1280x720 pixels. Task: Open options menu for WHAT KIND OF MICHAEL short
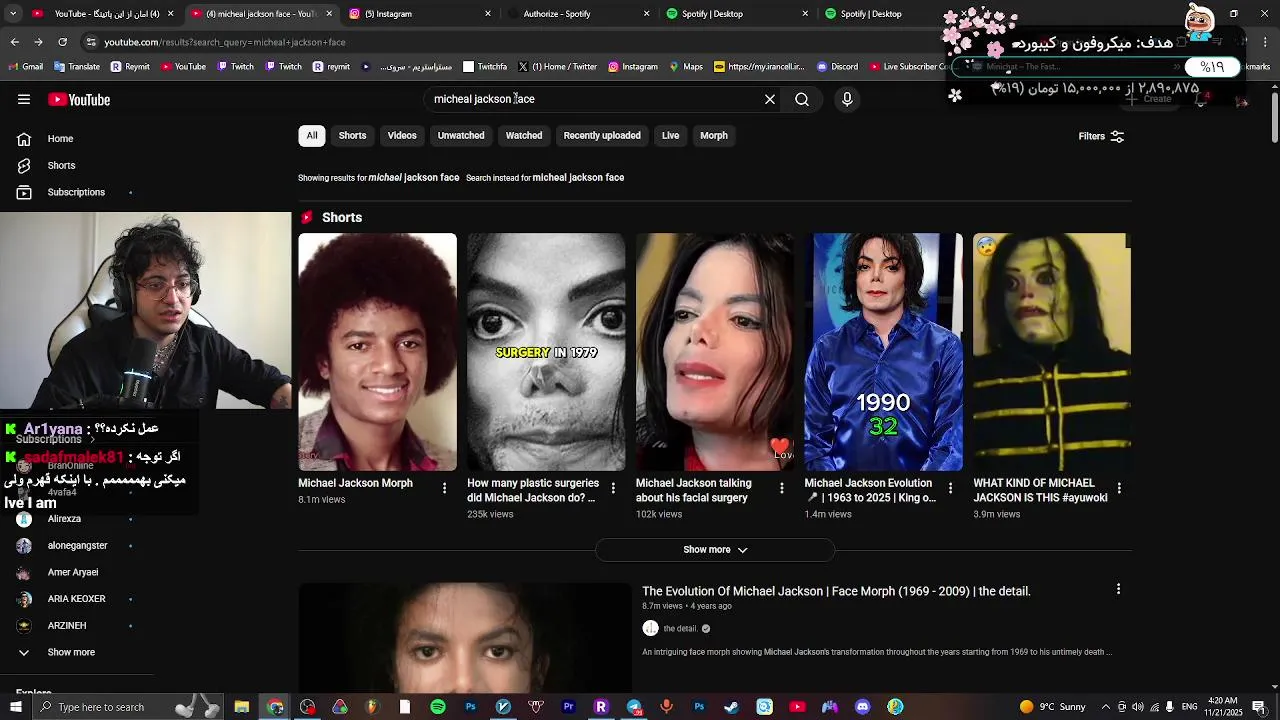1119,488
